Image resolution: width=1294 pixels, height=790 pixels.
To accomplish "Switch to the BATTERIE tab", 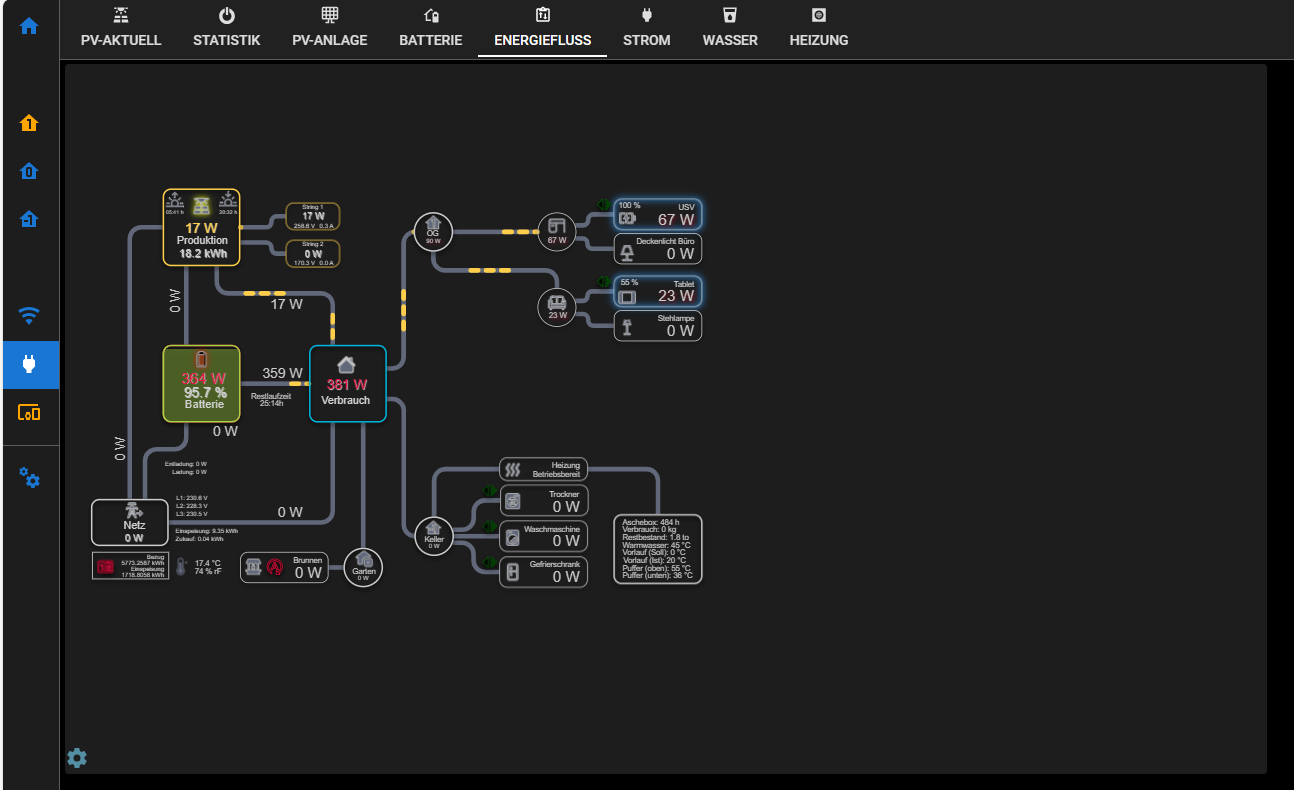I will [431, 30].
